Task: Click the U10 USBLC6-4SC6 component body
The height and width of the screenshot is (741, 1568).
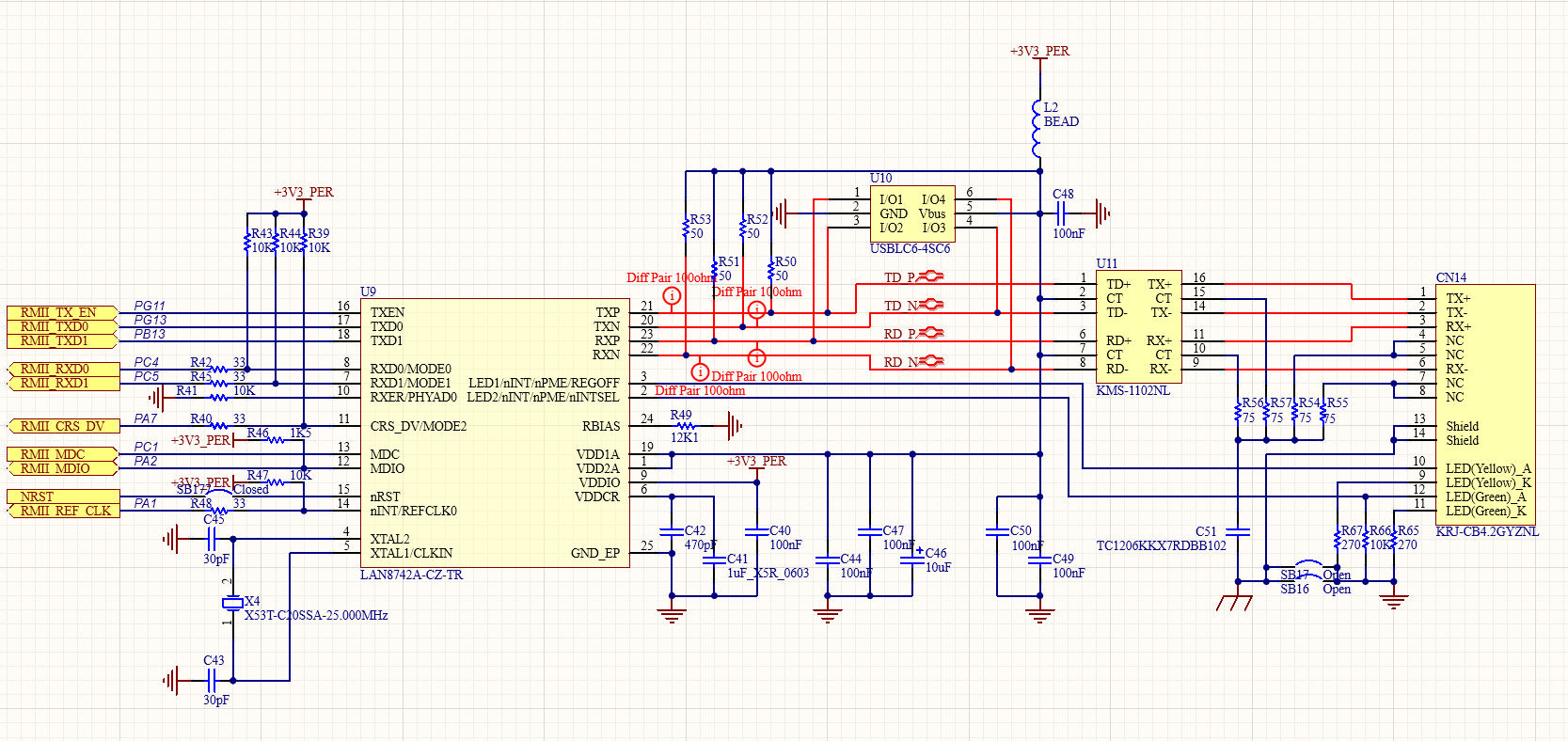Action: 912,214
